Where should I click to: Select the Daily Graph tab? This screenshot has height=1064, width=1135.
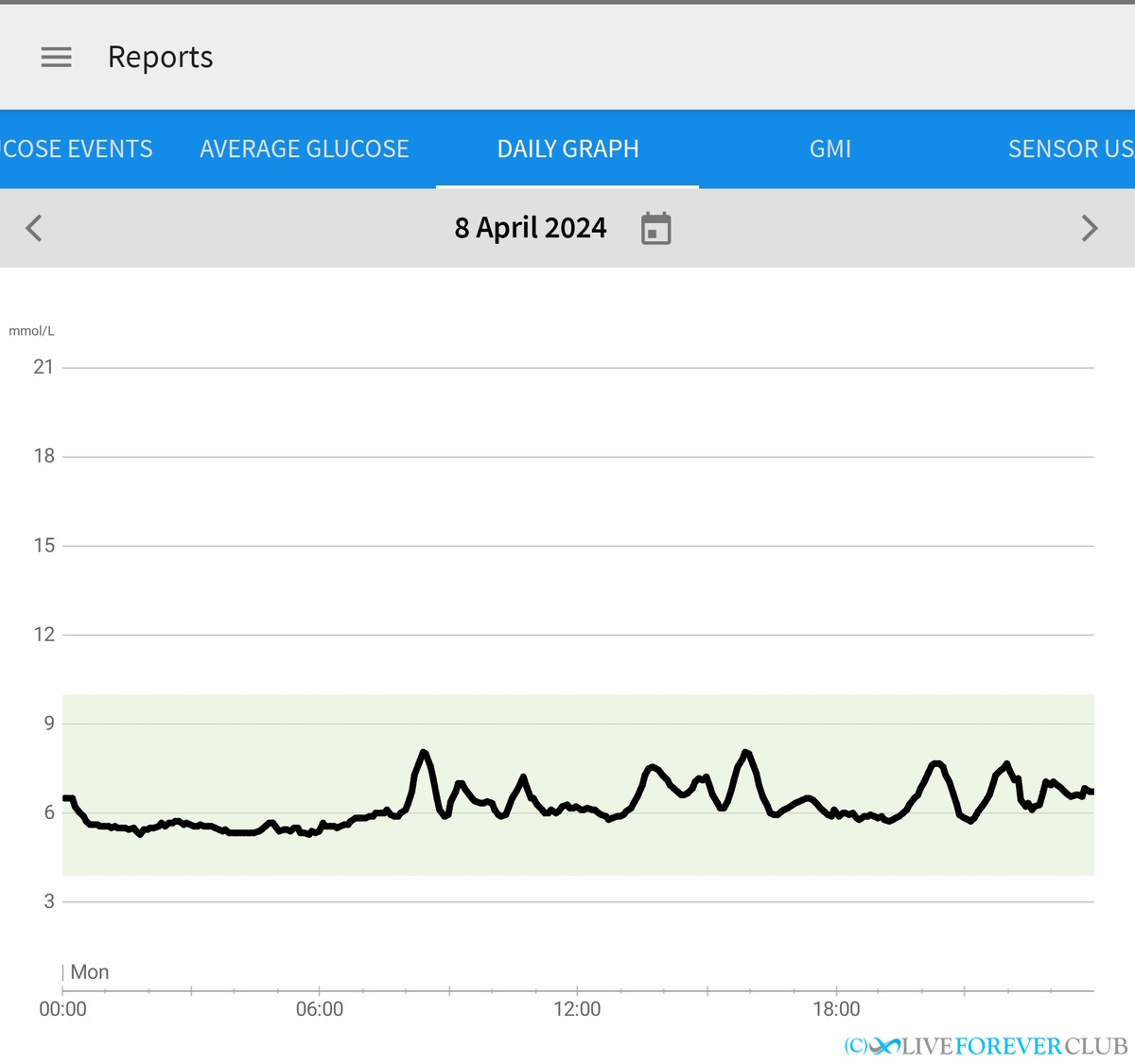[x=567, y=149]
